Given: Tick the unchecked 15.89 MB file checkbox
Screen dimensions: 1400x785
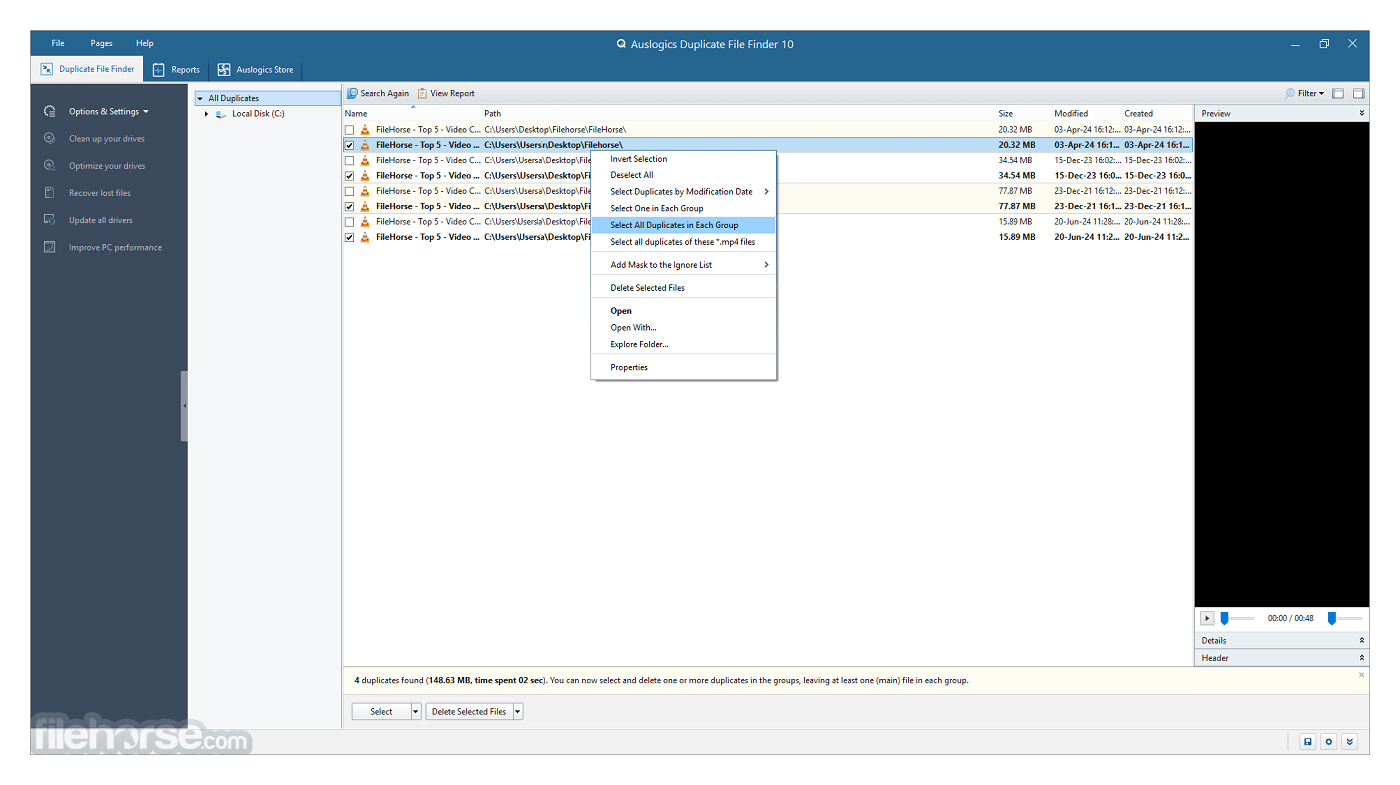Looking at the screenshot, I should point(350,222).
